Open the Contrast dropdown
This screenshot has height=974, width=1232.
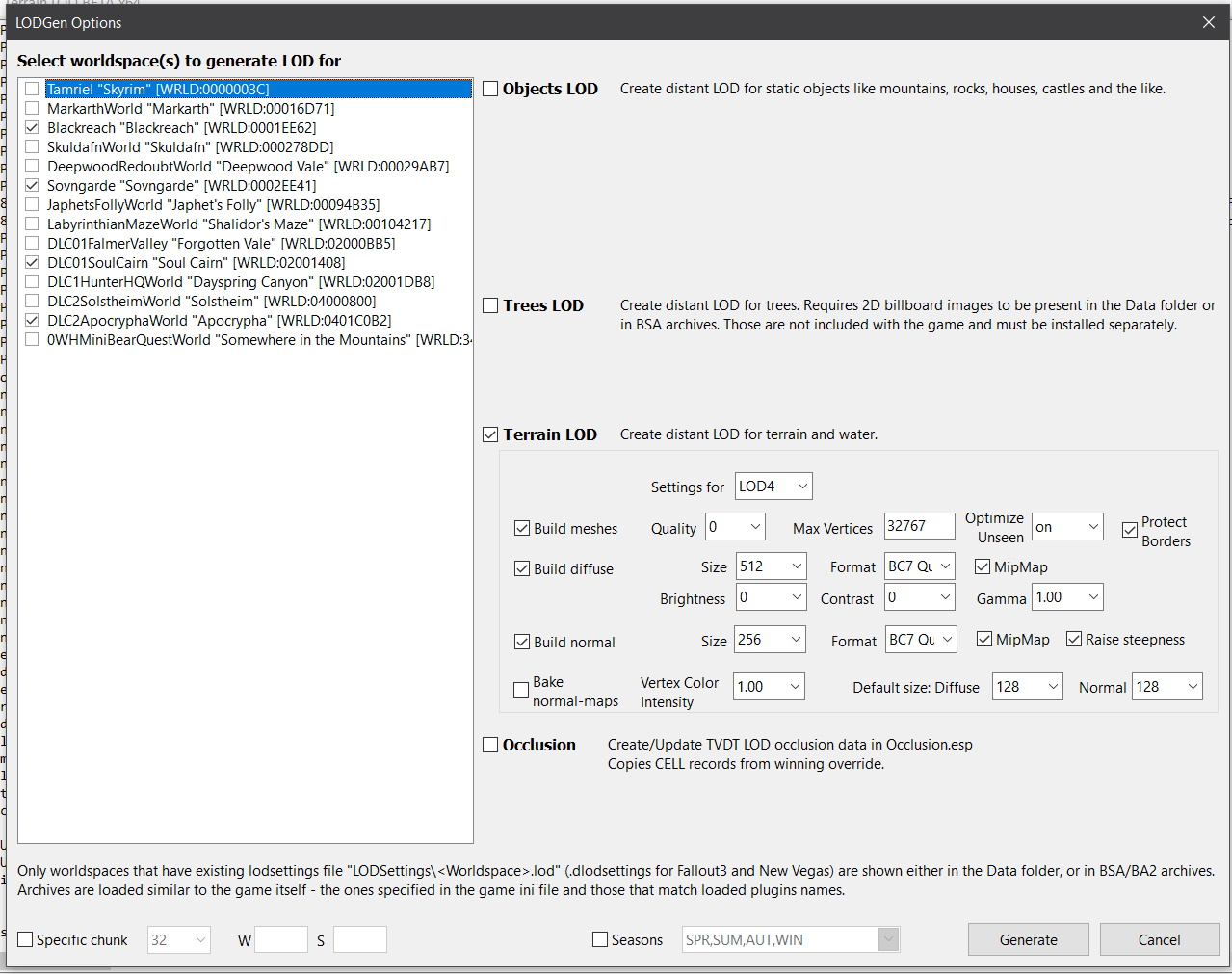tap(920, 597)
